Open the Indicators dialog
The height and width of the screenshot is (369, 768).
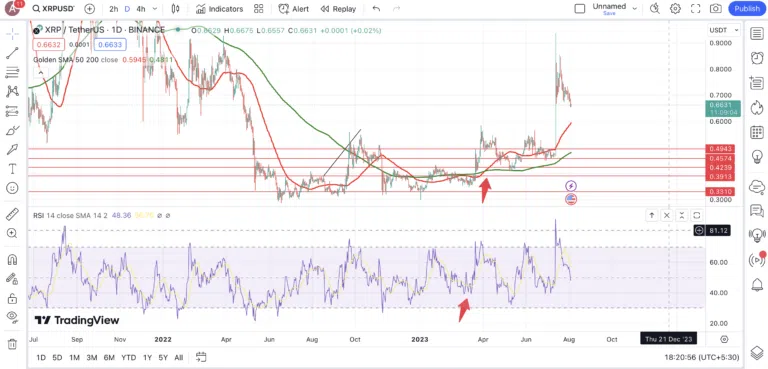(219, 9)
